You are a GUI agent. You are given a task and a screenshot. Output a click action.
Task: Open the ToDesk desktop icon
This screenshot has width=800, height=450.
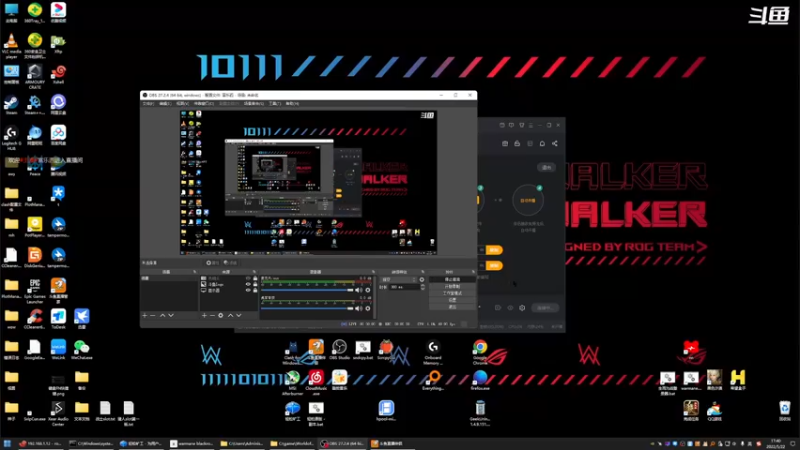(58, 319)
